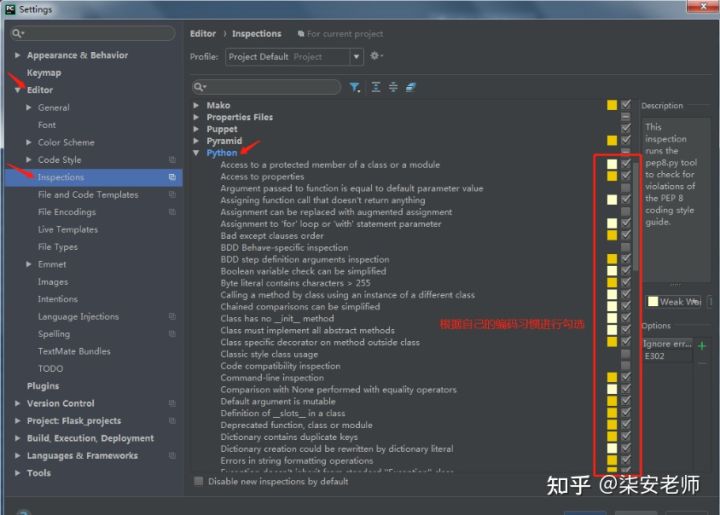Toggle 'Default argument is mutable' checkbox
The width and height of the screenshot is (720, 515).
625,401
